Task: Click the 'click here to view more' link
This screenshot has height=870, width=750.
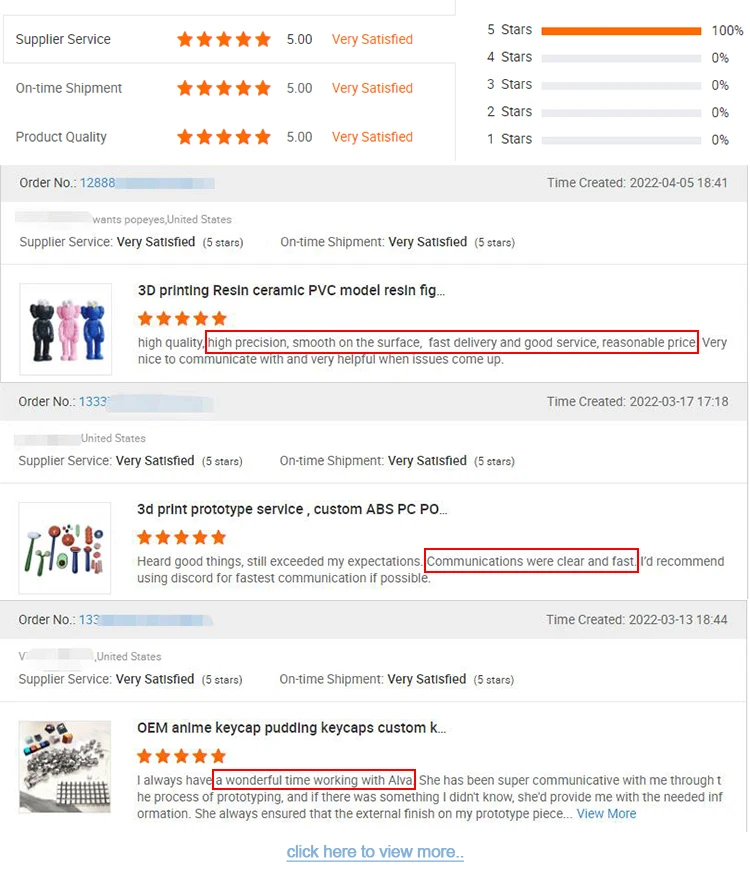Action: pyautogui.click(x=375, y=852)
